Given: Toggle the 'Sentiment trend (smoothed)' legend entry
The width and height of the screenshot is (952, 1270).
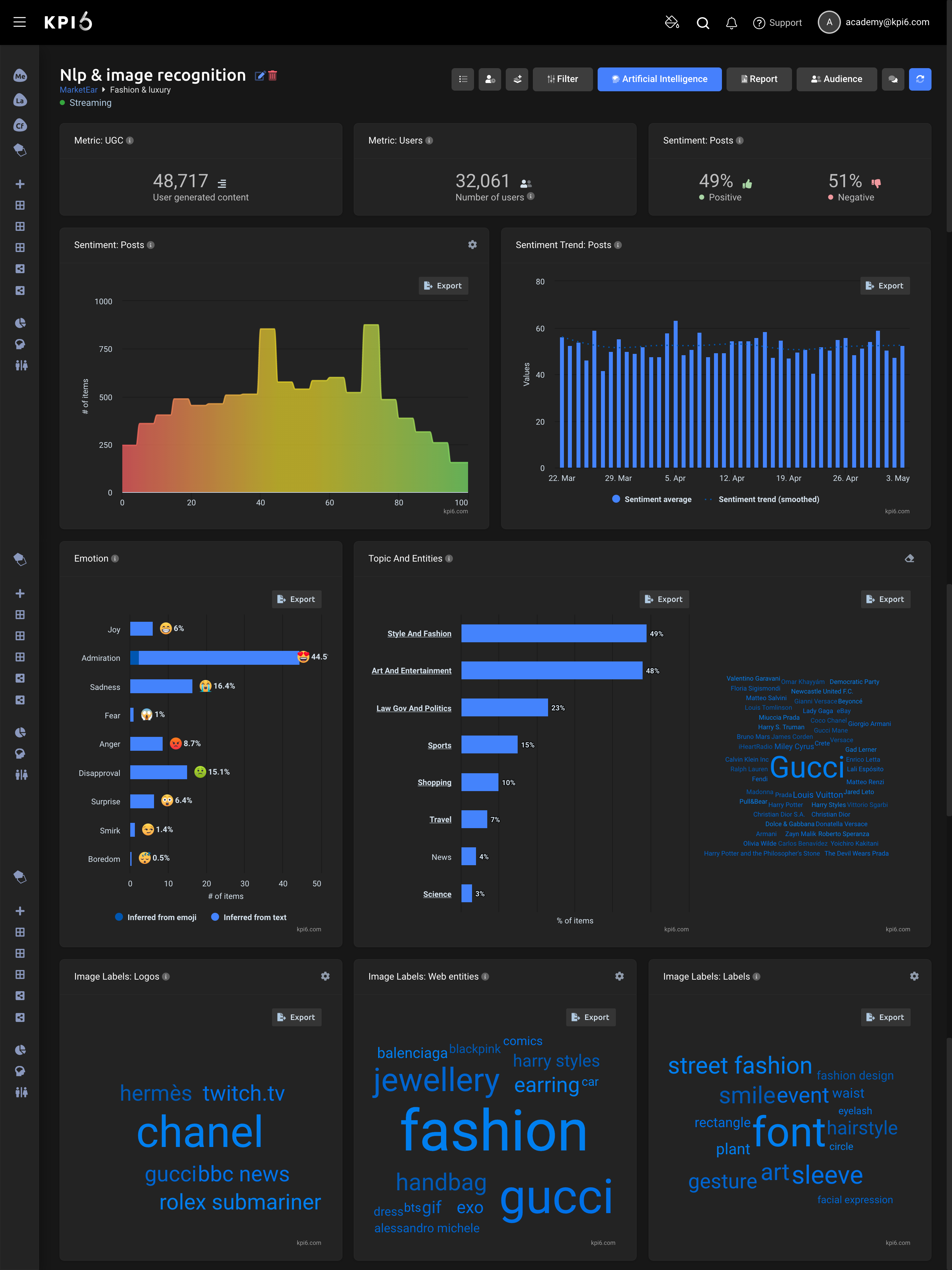Looking at the screenshot, I should (768, 499).
